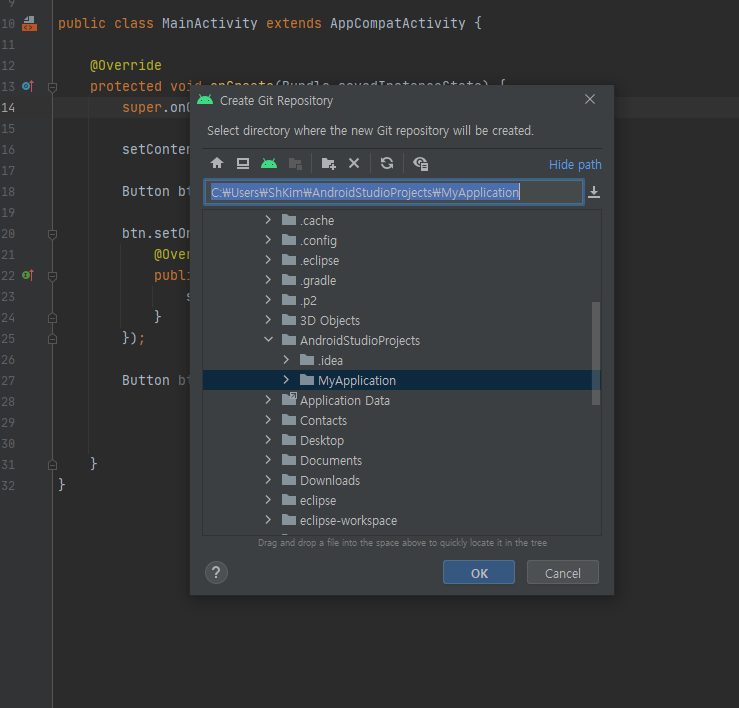Select the MyApplication tree row
739x708 pixels.
[x=402, y=380]
